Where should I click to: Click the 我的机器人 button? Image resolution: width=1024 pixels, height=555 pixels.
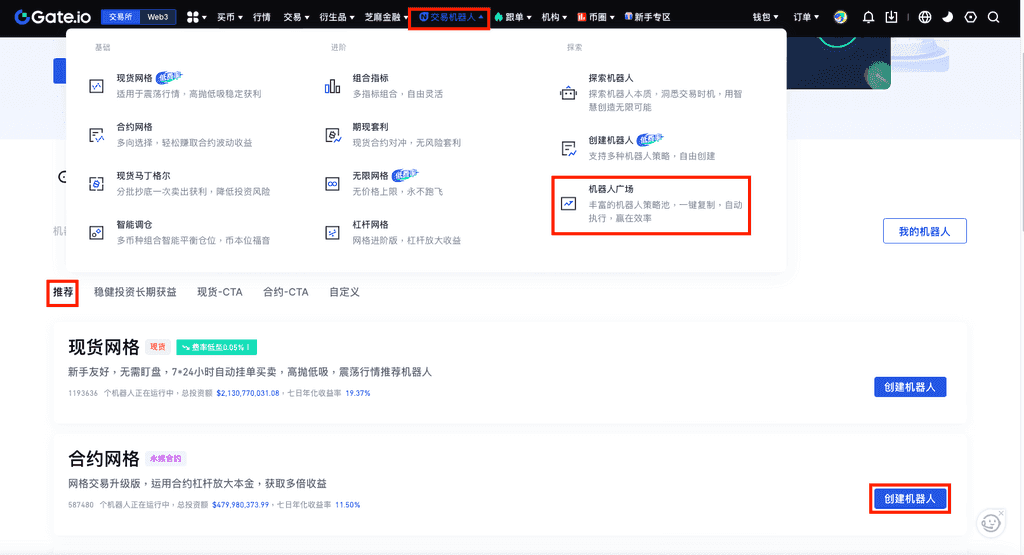click(925, 231)
